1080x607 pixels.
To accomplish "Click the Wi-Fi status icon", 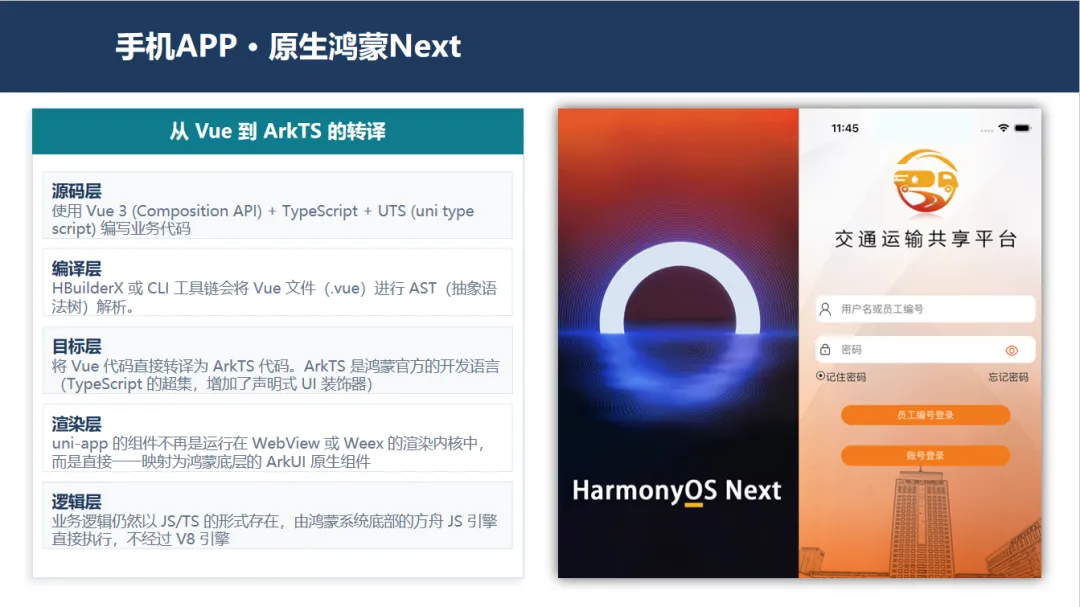I will pos(1004,128).
